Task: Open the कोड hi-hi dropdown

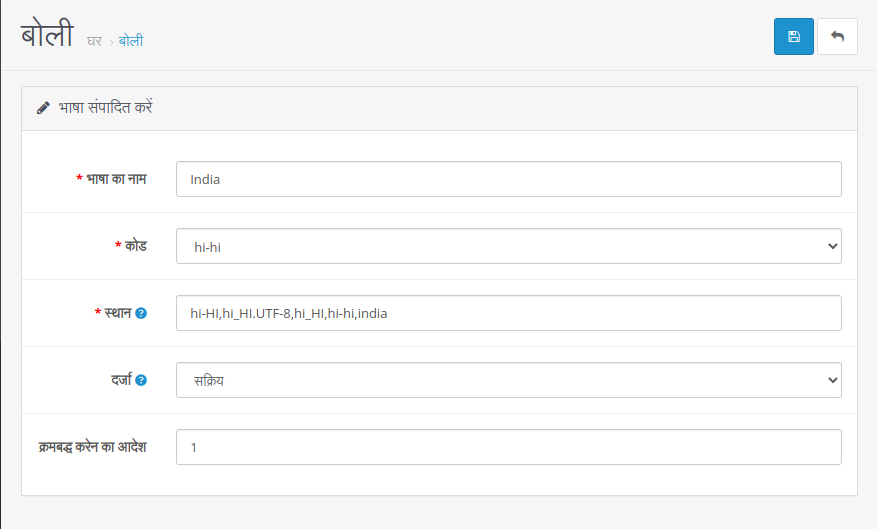Action: [x=508, y=246]
